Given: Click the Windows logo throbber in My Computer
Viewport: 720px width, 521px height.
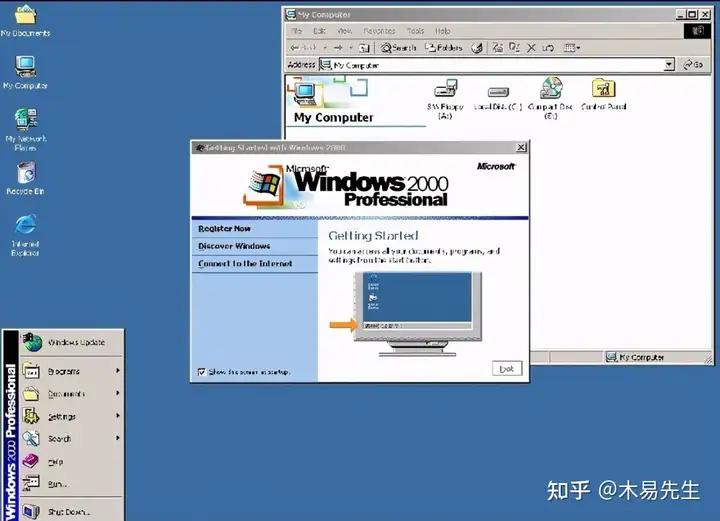Looking at the screenshot, I should (x=698, y=31).
